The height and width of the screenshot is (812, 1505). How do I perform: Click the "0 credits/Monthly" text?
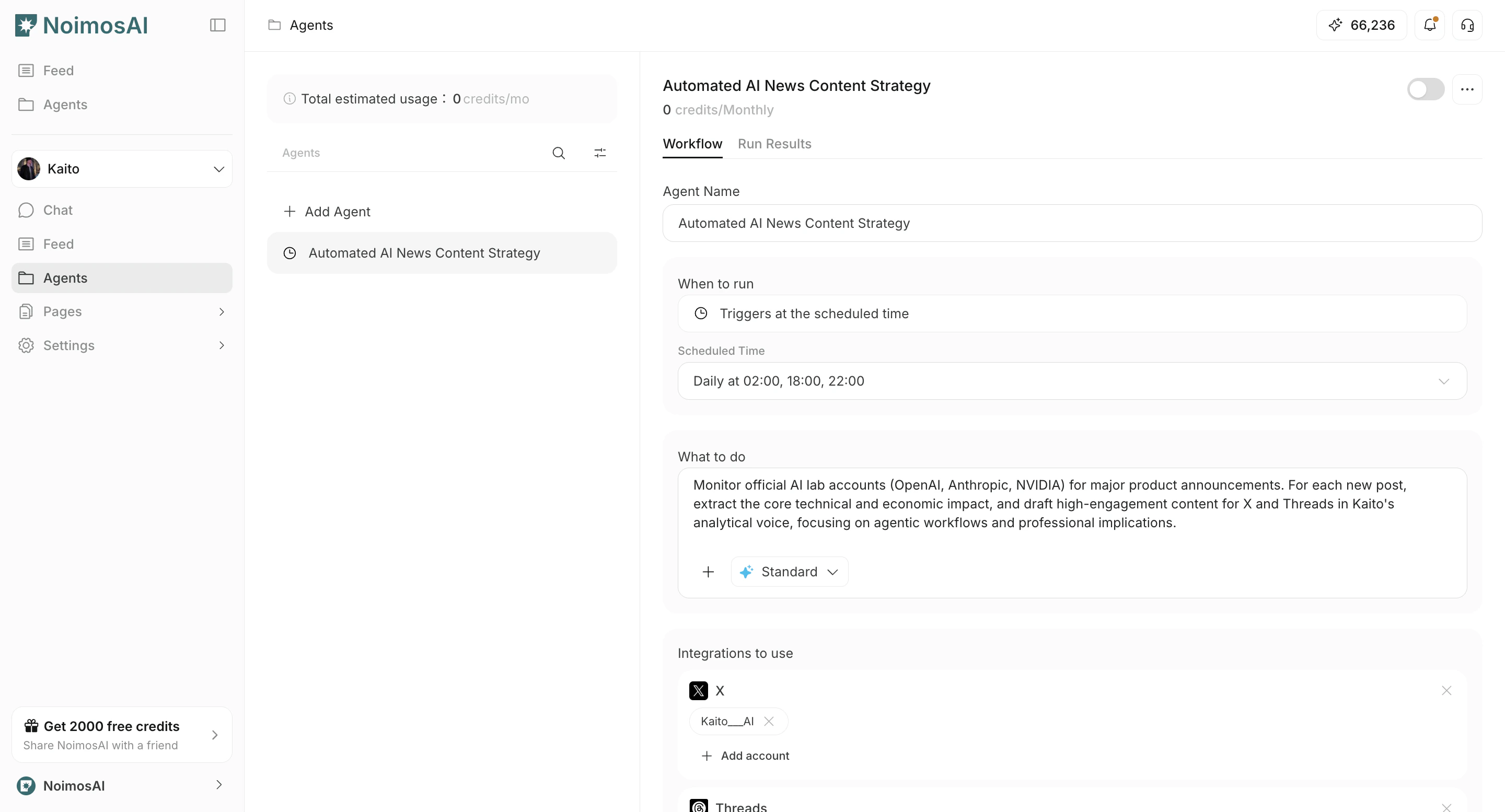718,110
